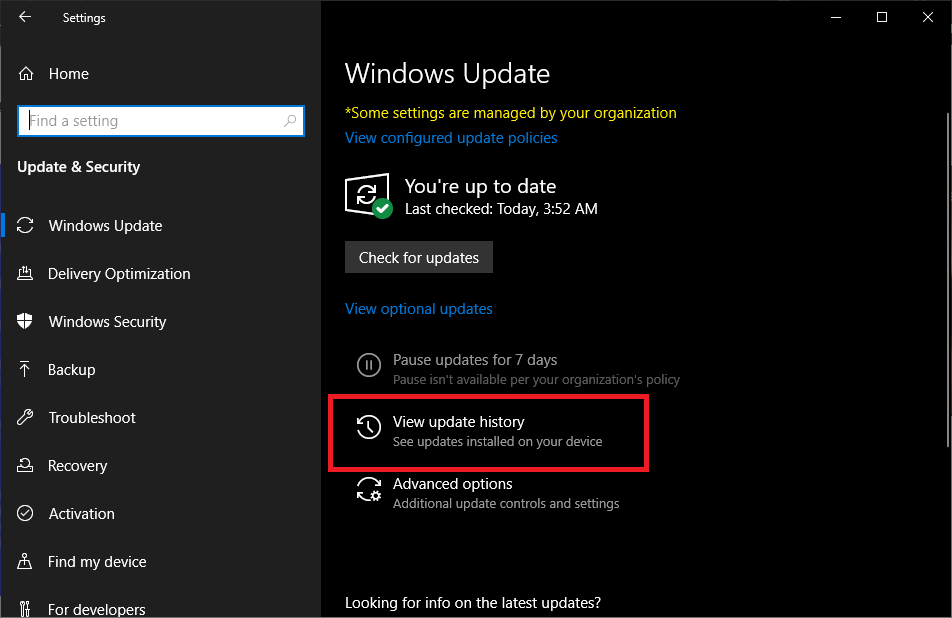
Task: Click "Additional update controls and settings" text
Action: [506, 503]
